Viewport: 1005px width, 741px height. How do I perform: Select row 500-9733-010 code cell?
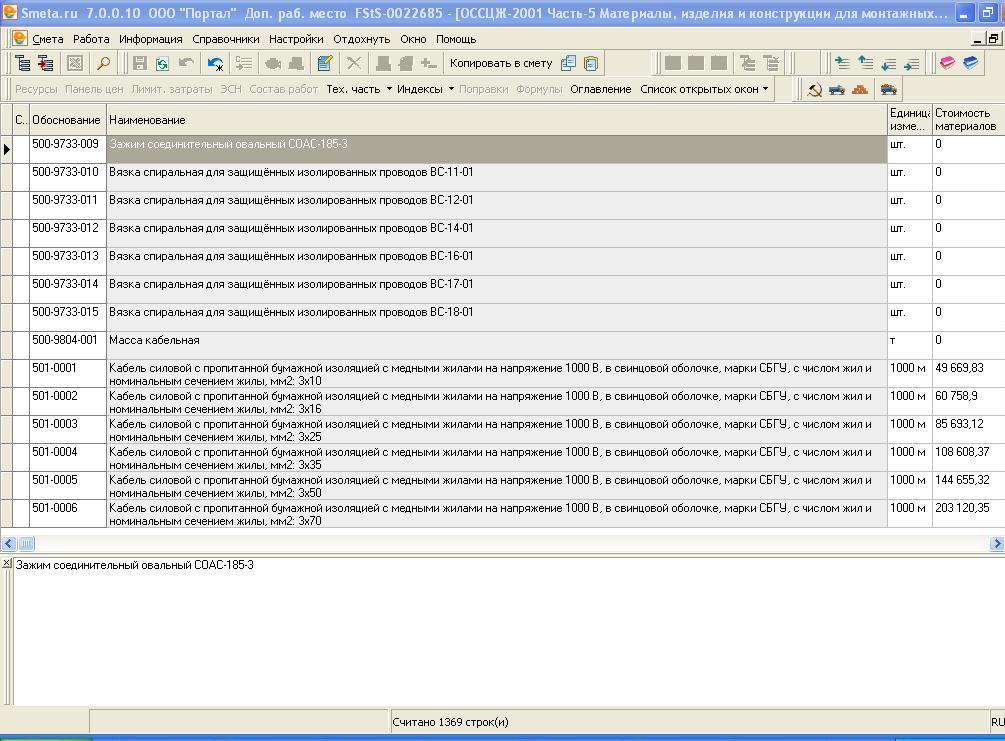pyautogui.click(x=67, y=178)
